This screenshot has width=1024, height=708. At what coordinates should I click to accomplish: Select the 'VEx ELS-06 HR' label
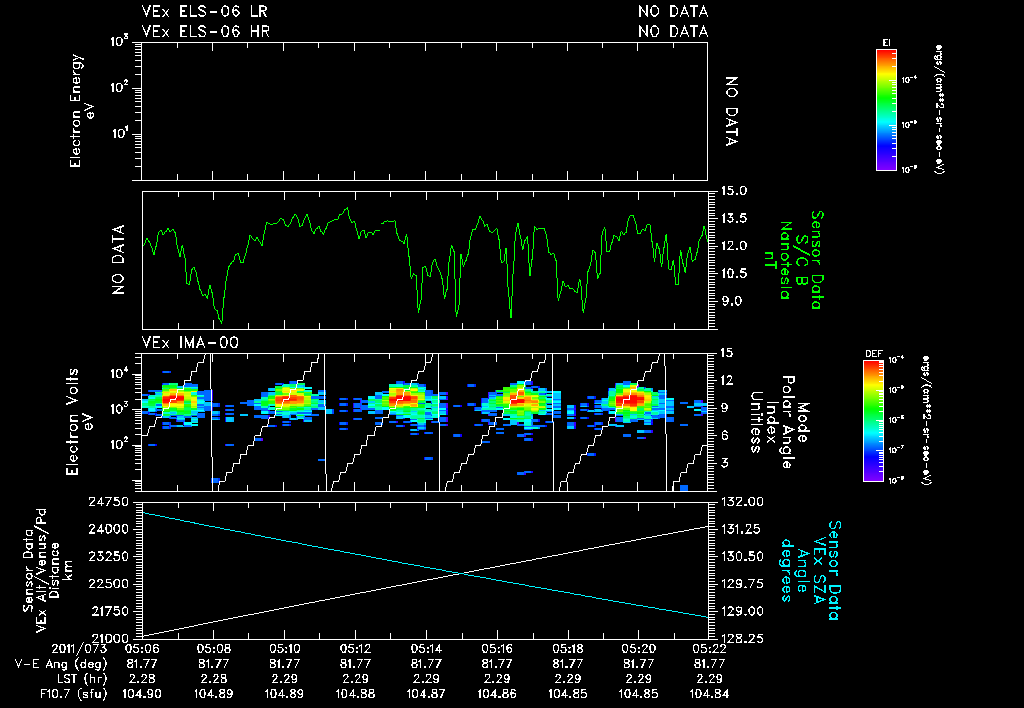[x=206, y=31]
